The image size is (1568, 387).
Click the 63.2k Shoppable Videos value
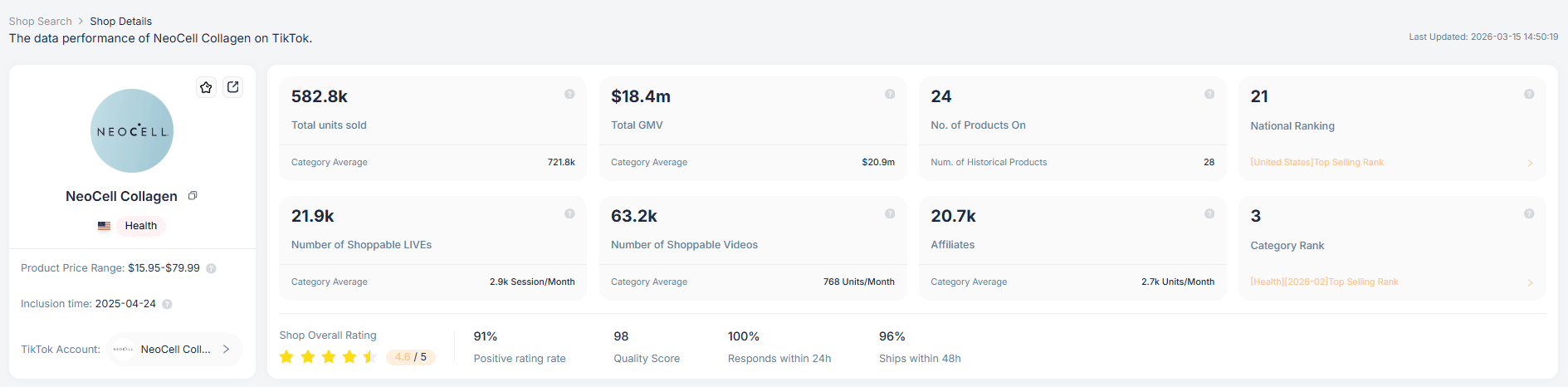coord(634,216)
